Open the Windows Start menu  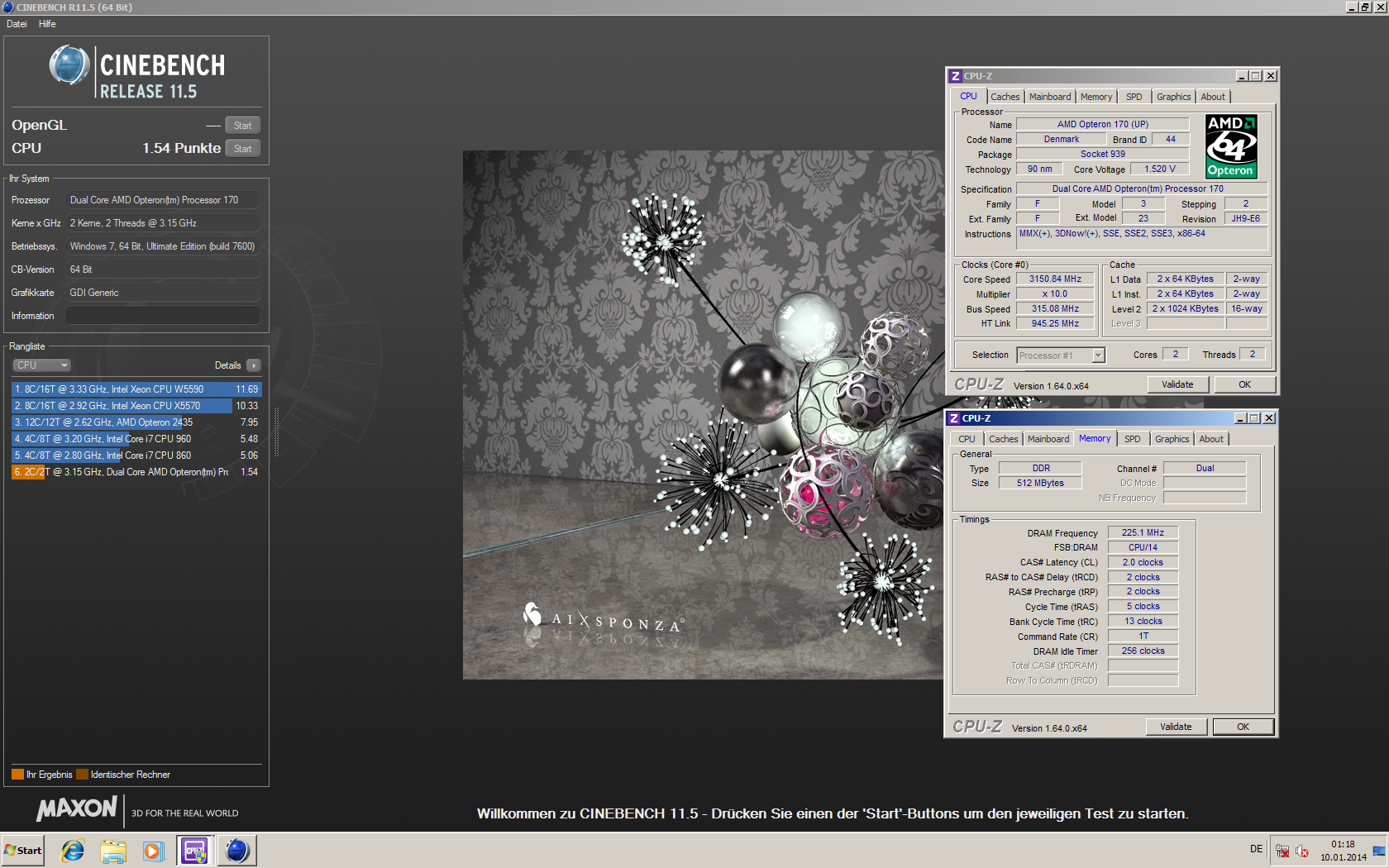click(23, 851)
